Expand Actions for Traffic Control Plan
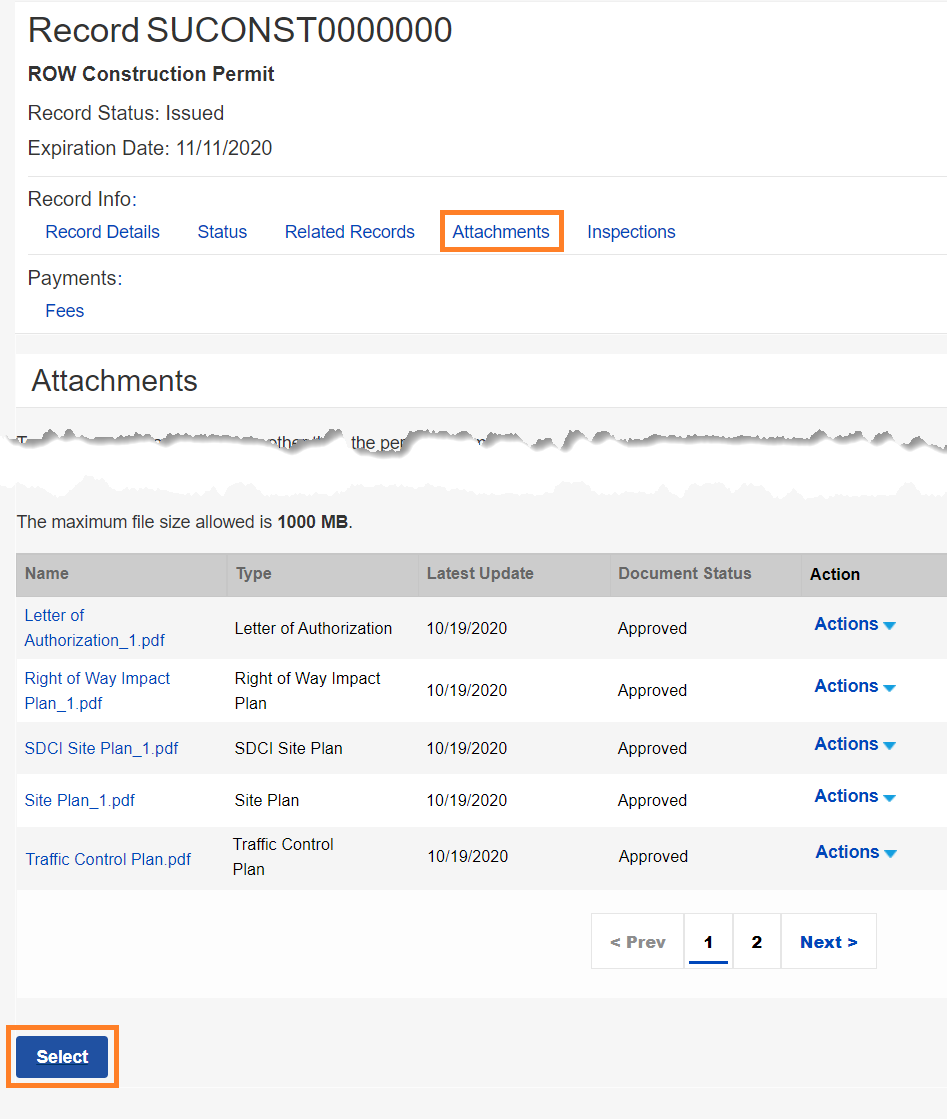This screenshot has width=947, height=1119. [855, 852]
